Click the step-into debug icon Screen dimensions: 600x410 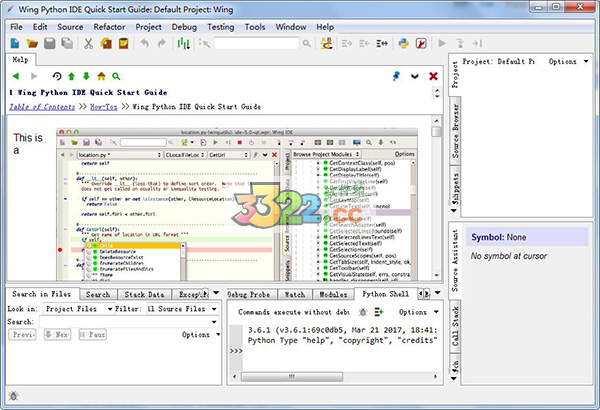point(460,44)
